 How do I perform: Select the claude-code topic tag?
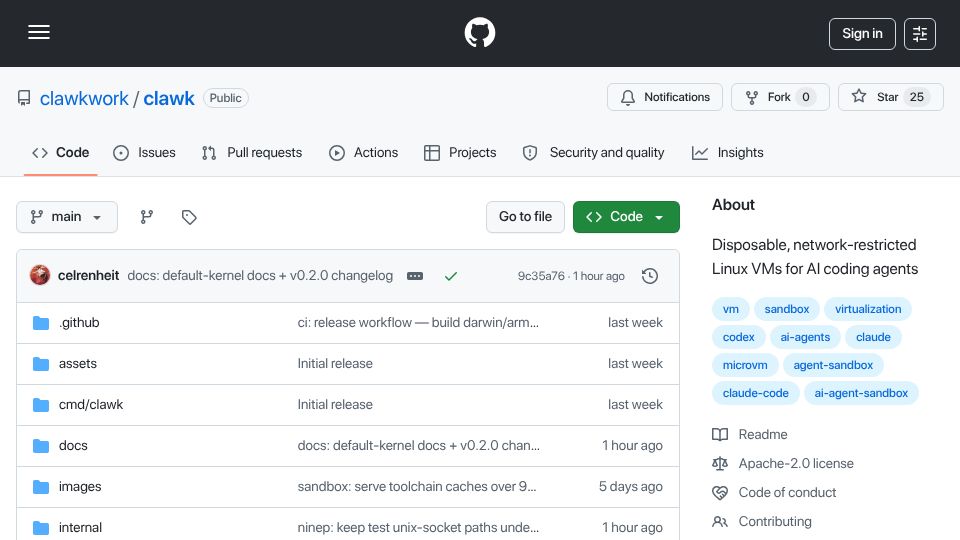coord(756,393)
